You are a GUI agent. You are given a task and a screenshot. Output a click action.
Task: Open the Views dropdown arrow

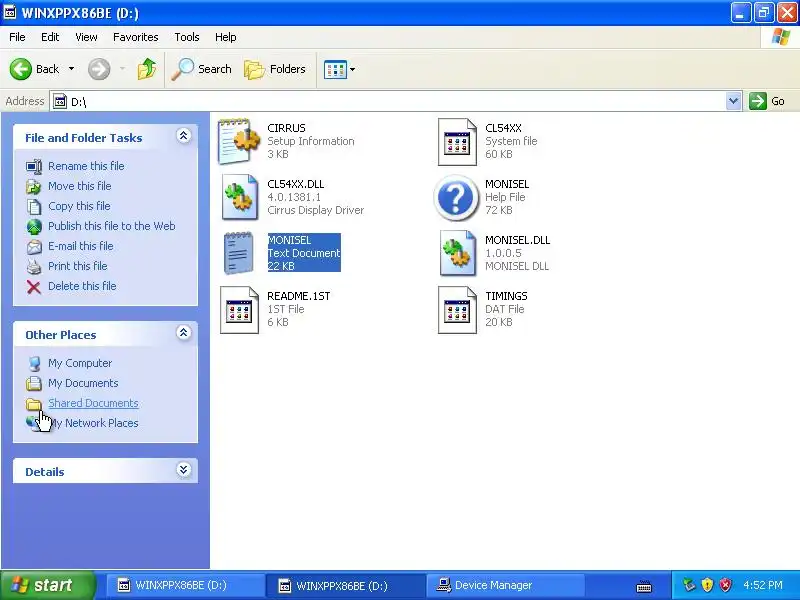tap(353, 69)
